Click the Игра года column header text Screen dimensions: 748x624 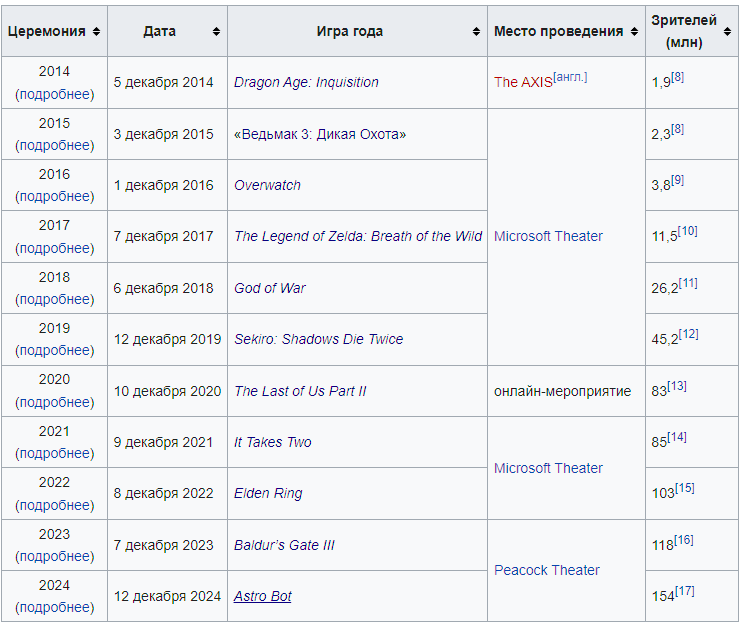click(350, 31)
